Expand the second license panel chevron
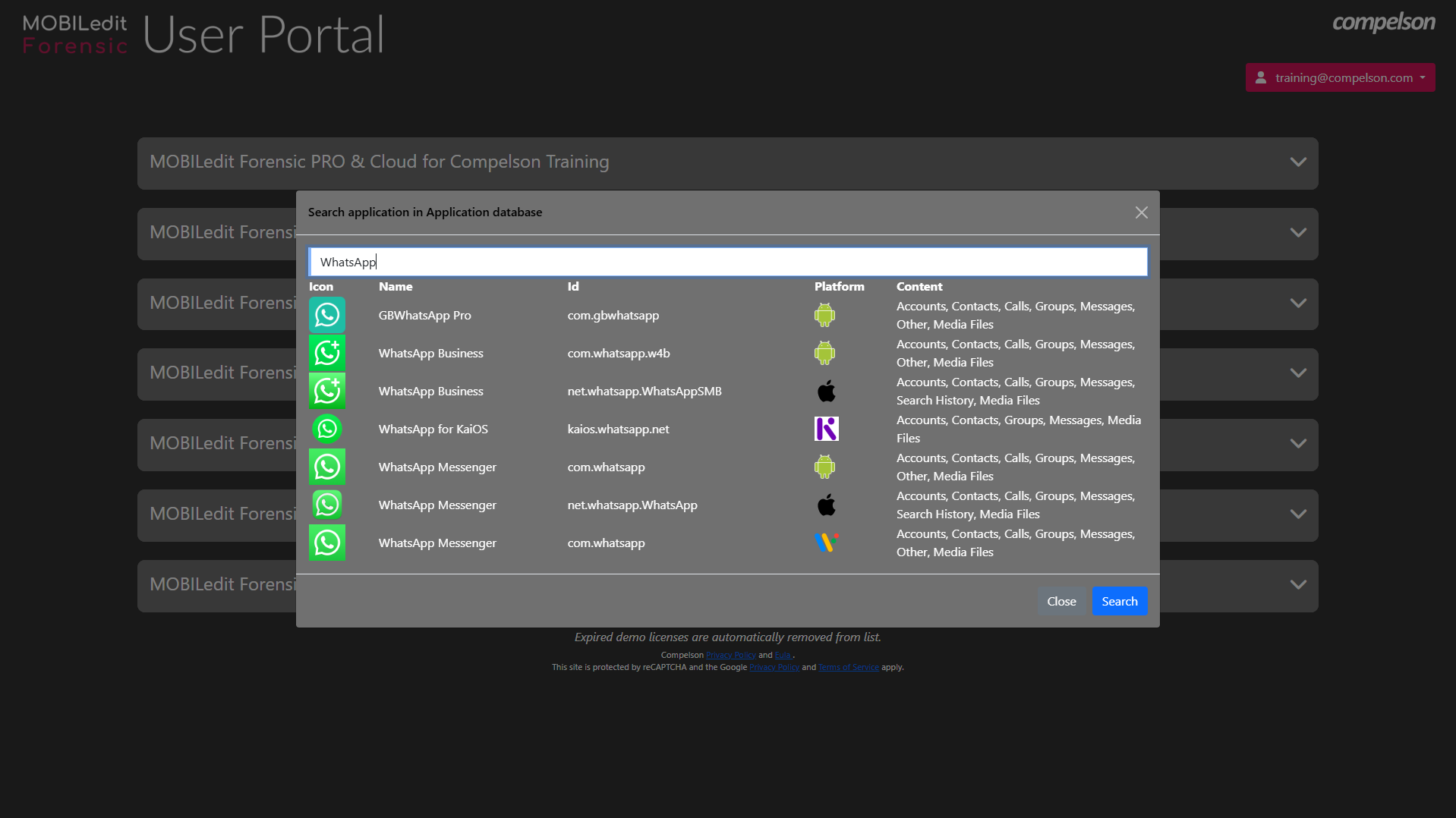Image resolution: width=1456 pixels, height=818 pixels. pos(1298,233)
